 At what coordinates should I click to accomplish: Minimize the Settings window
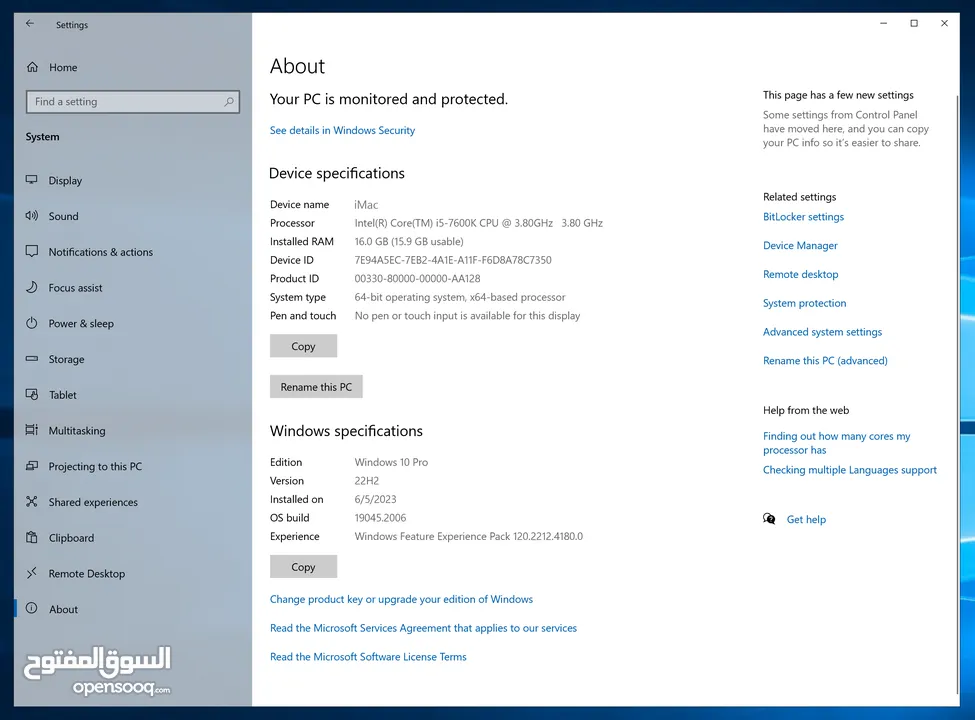point(884,24)
